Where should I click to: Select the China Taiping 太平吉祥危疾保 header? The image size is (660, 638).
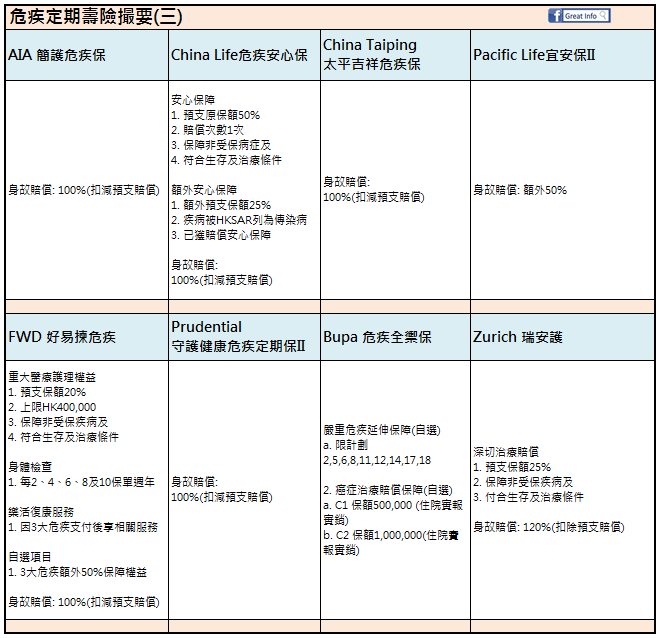[395, 55]
